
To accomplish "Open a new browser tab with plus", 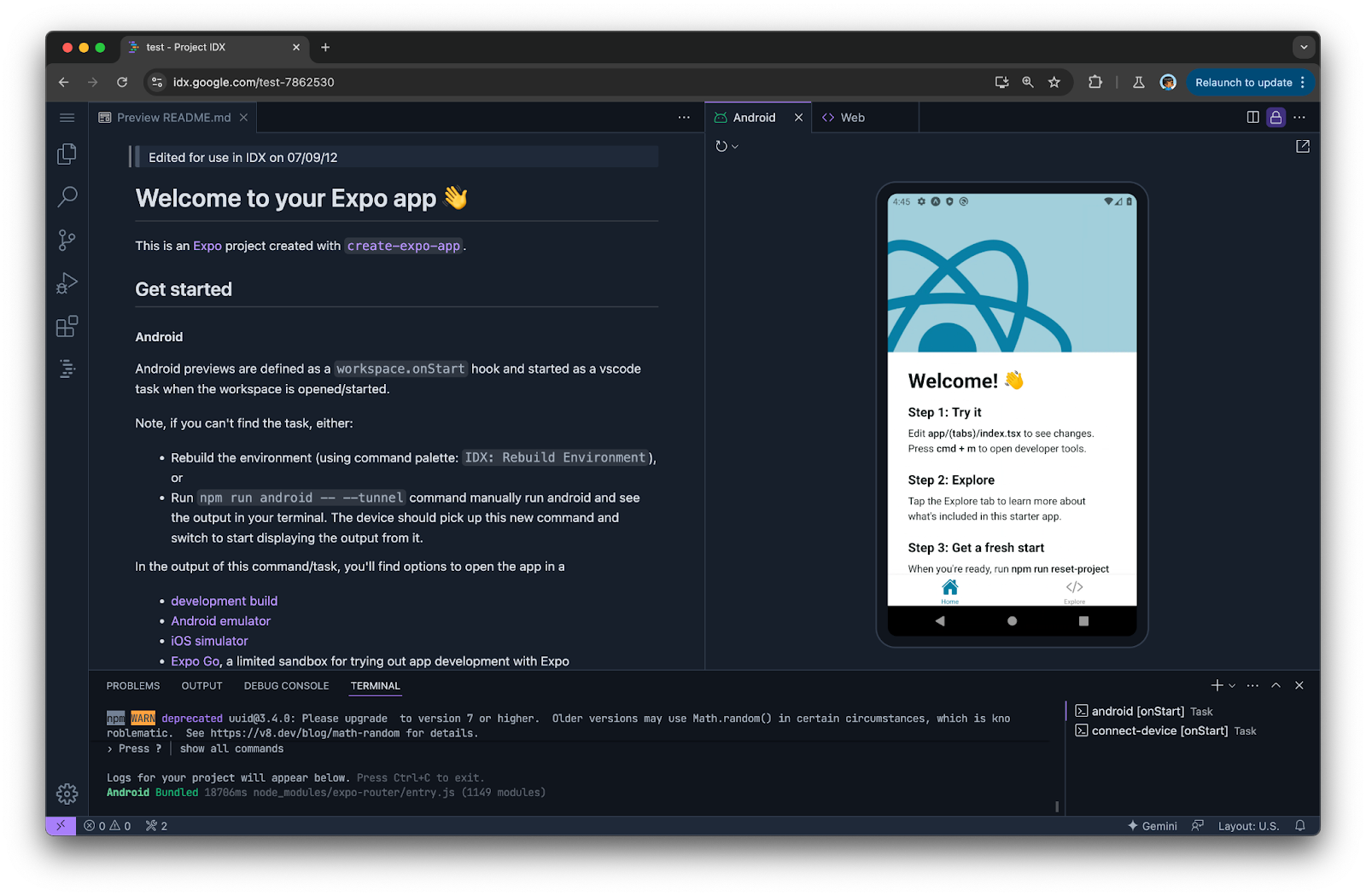I will (x=325, y=48).
